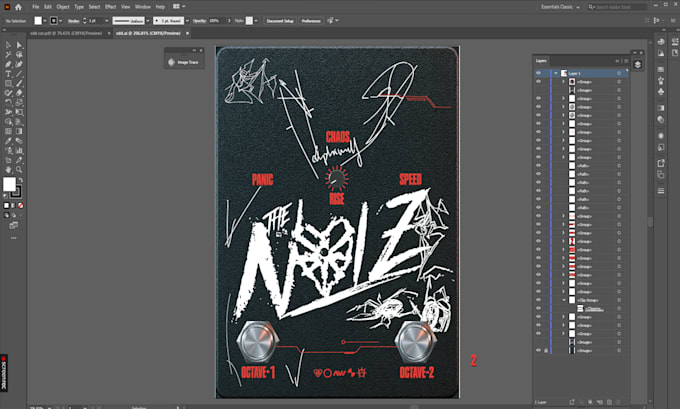Open the Symbols panel club icon
The height and width of the screenshot is (409, 680).
coord(661,92)
